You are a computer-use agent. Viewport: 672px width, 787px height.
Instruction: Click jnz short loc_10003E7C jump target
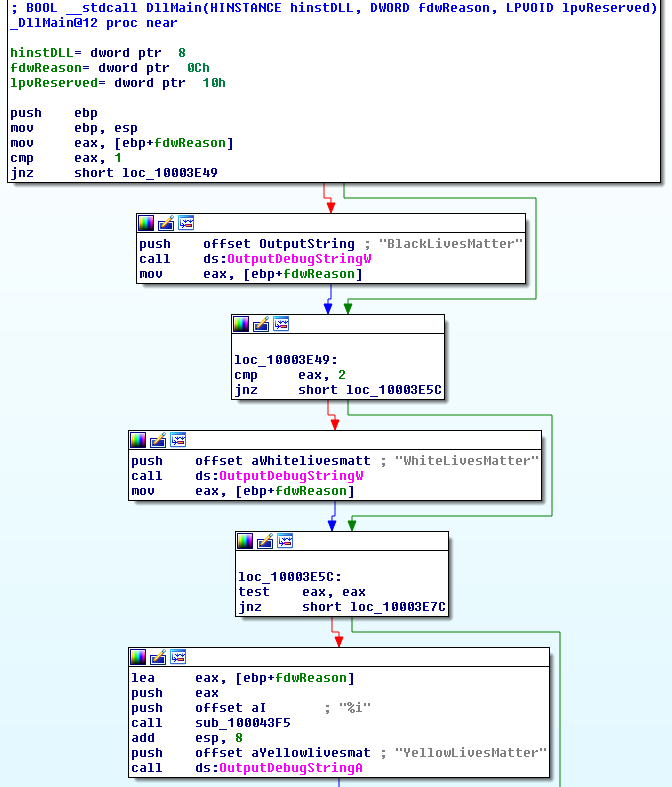point(398,607)
